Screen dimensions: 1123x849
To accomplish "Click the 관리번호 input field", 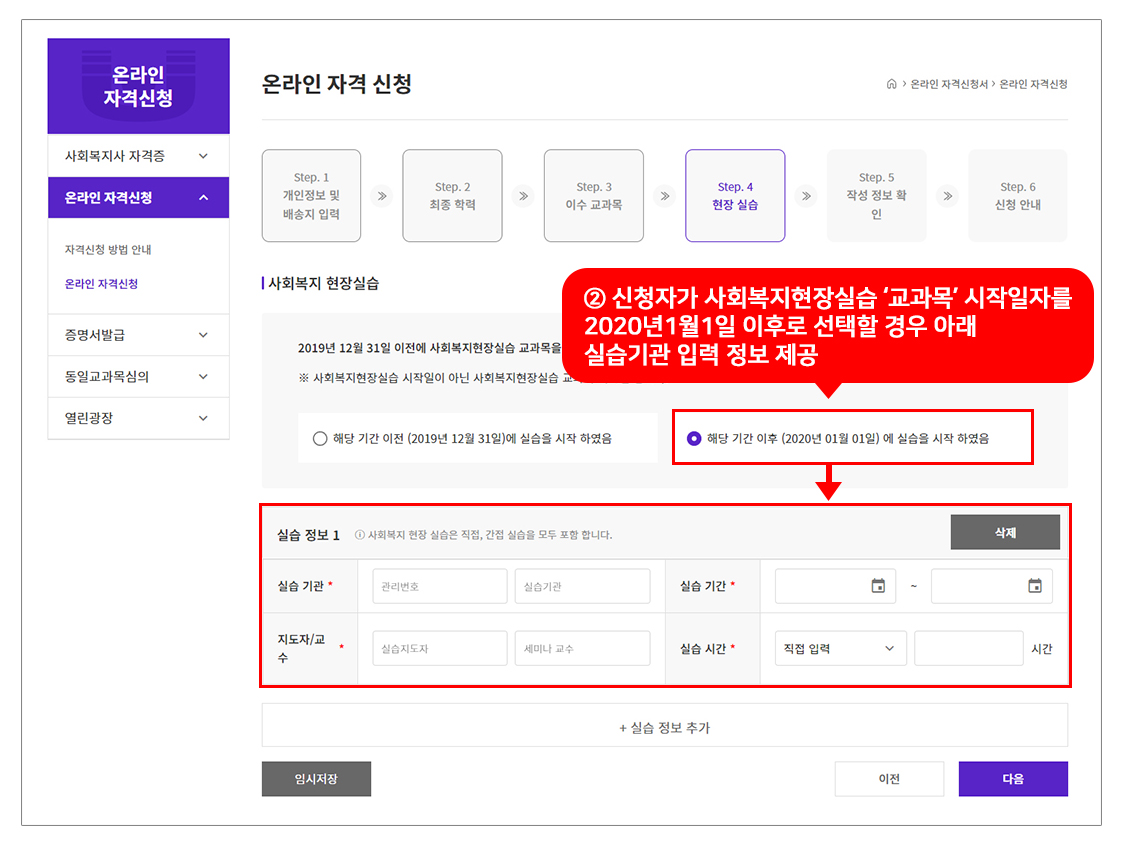I will pos(439,586).
